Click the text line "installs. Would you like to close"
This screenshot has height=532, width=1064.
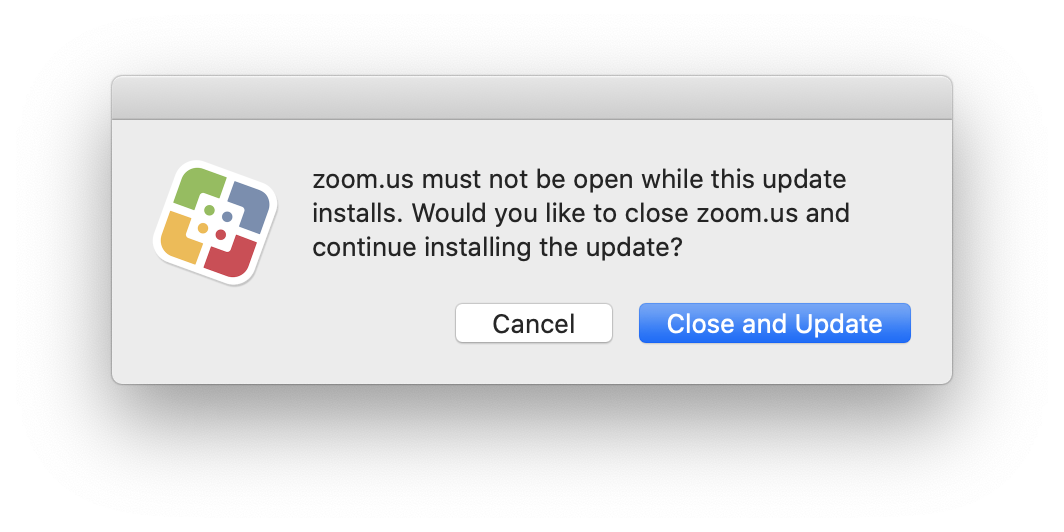580,213
